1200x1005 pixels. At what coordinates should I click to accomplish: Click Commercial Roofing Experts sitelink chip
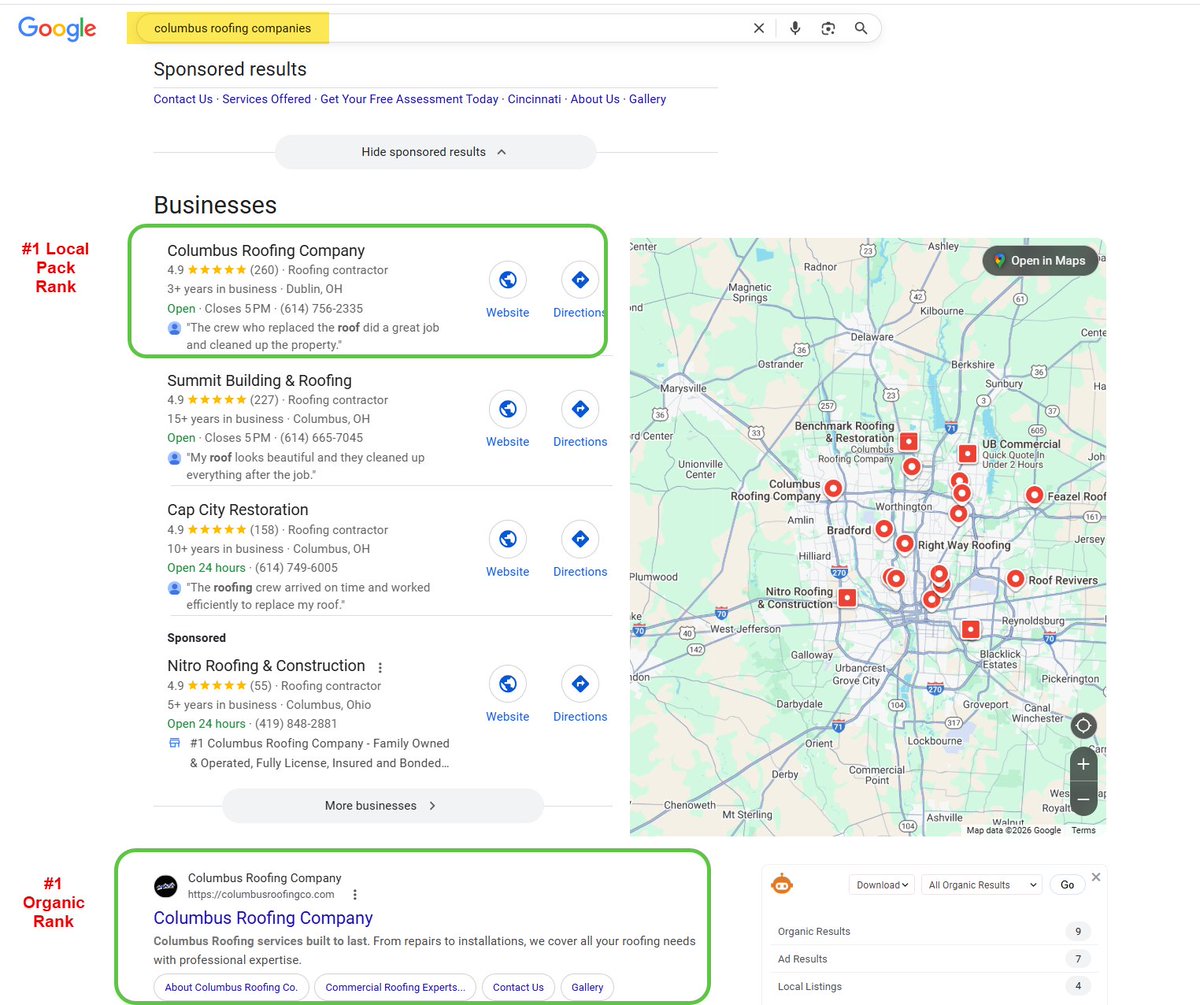[395, 987]
